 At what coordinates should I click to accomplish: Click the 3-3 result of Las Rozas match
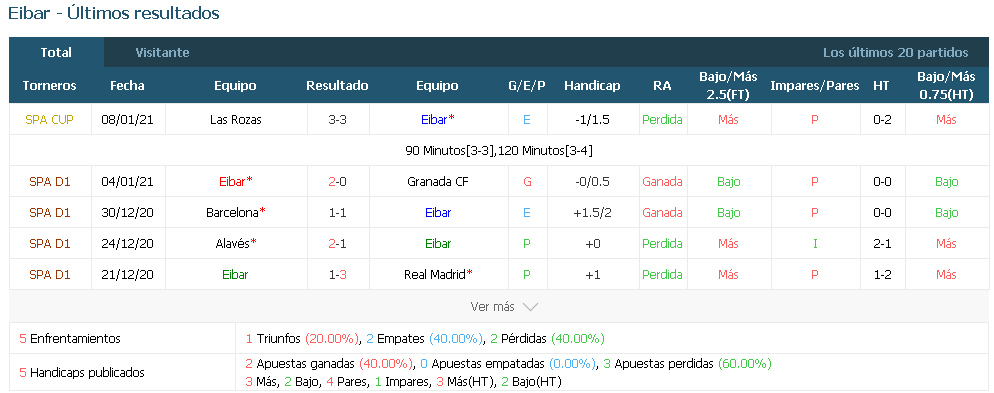(337, 119)
